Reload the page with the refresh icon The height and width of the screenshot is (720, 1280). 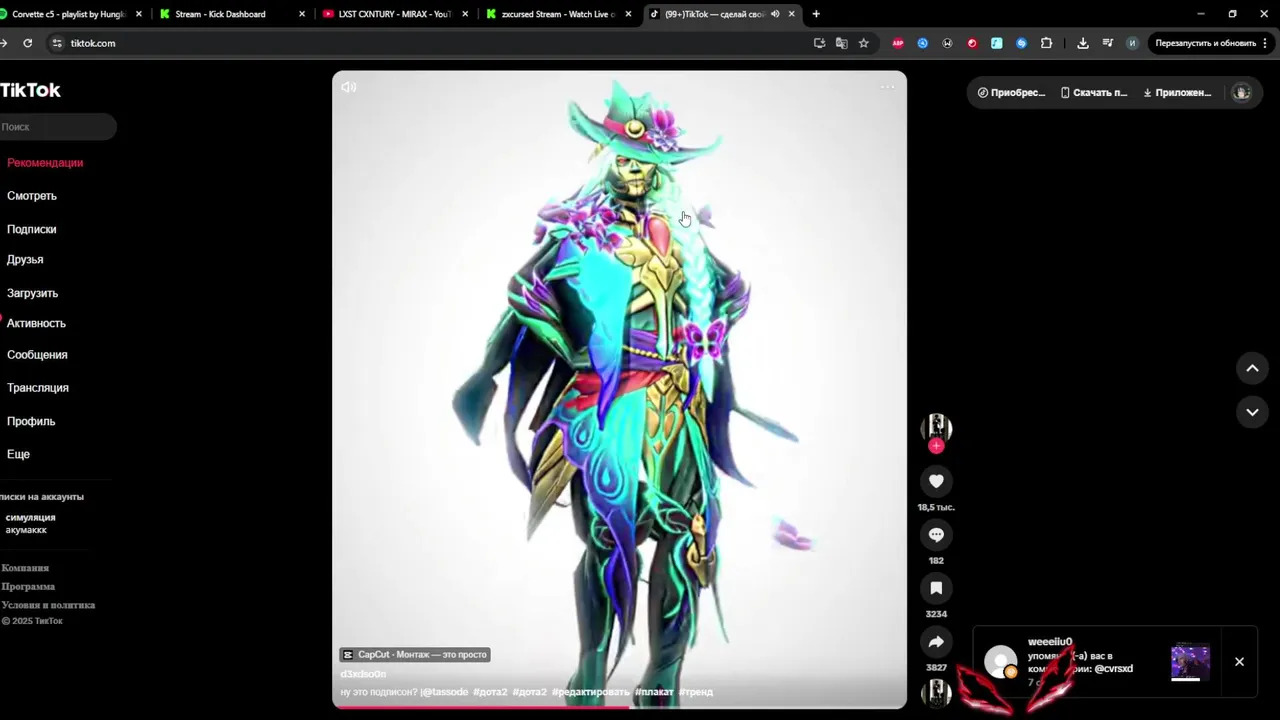point(28,43)
